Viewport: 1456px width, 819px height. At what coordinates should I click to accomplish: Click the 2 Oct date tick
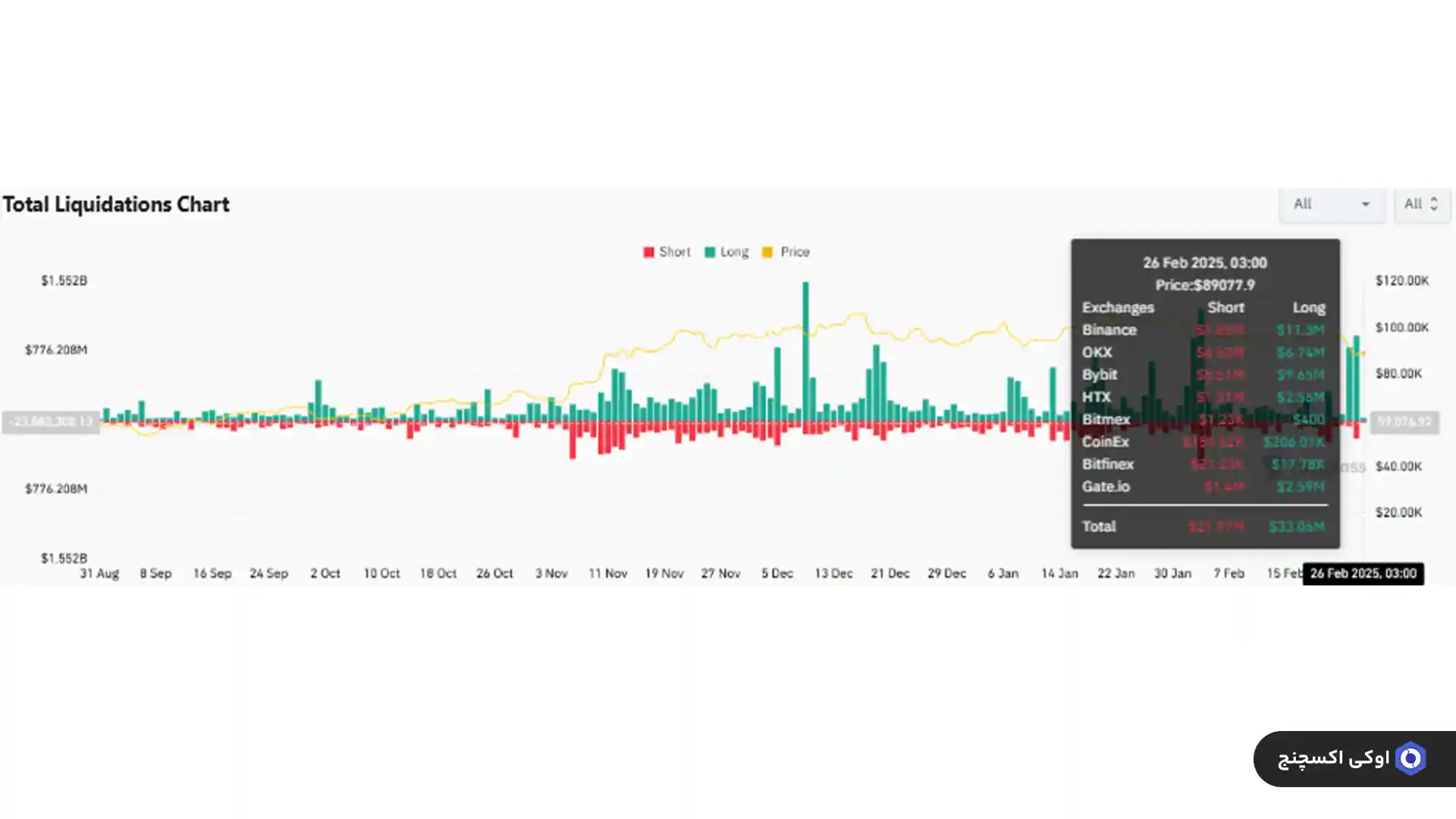pos(325,573)
